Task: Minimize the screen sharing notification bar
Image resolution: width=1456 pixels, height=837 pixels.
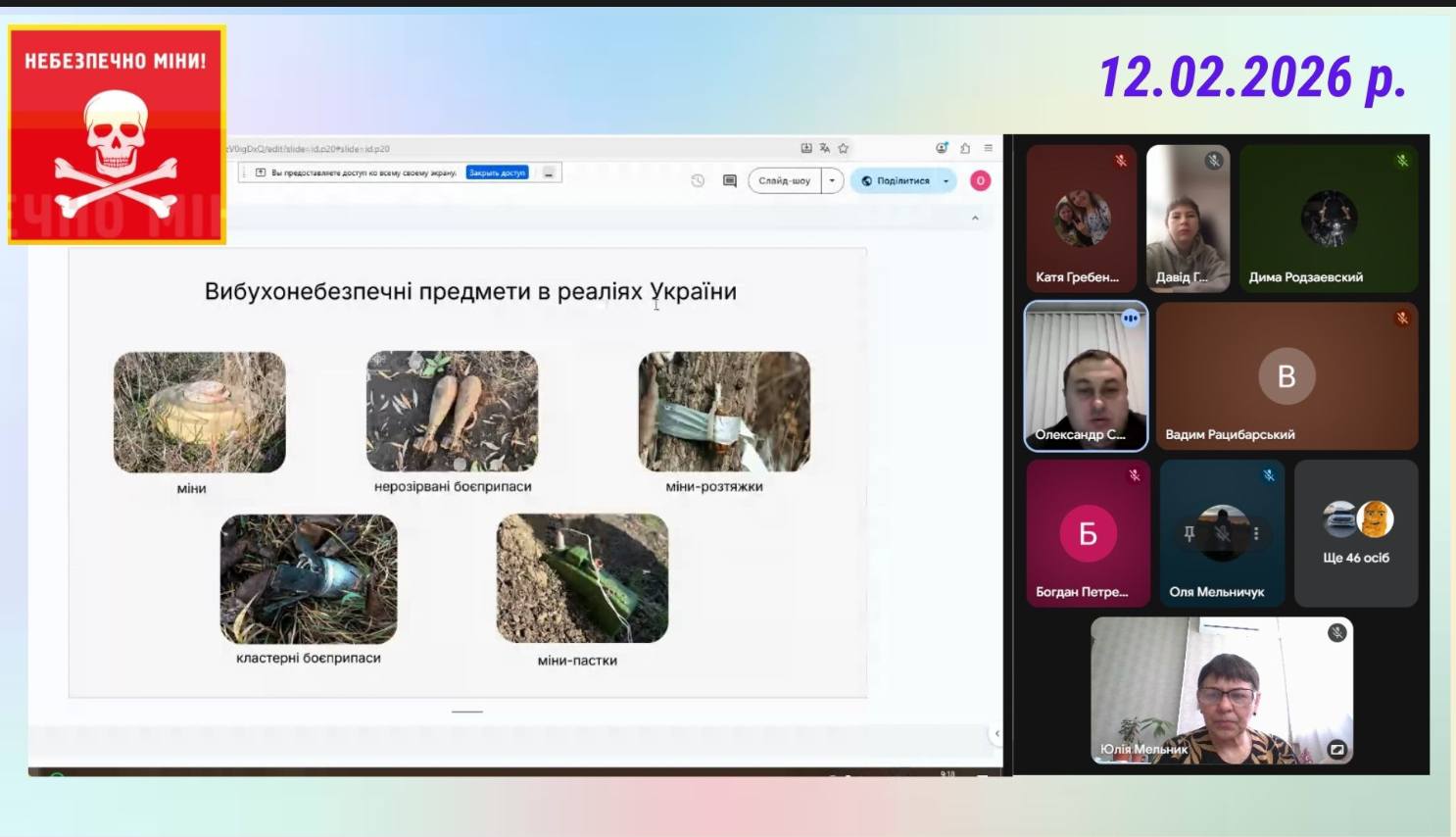Action: point(549,172)
